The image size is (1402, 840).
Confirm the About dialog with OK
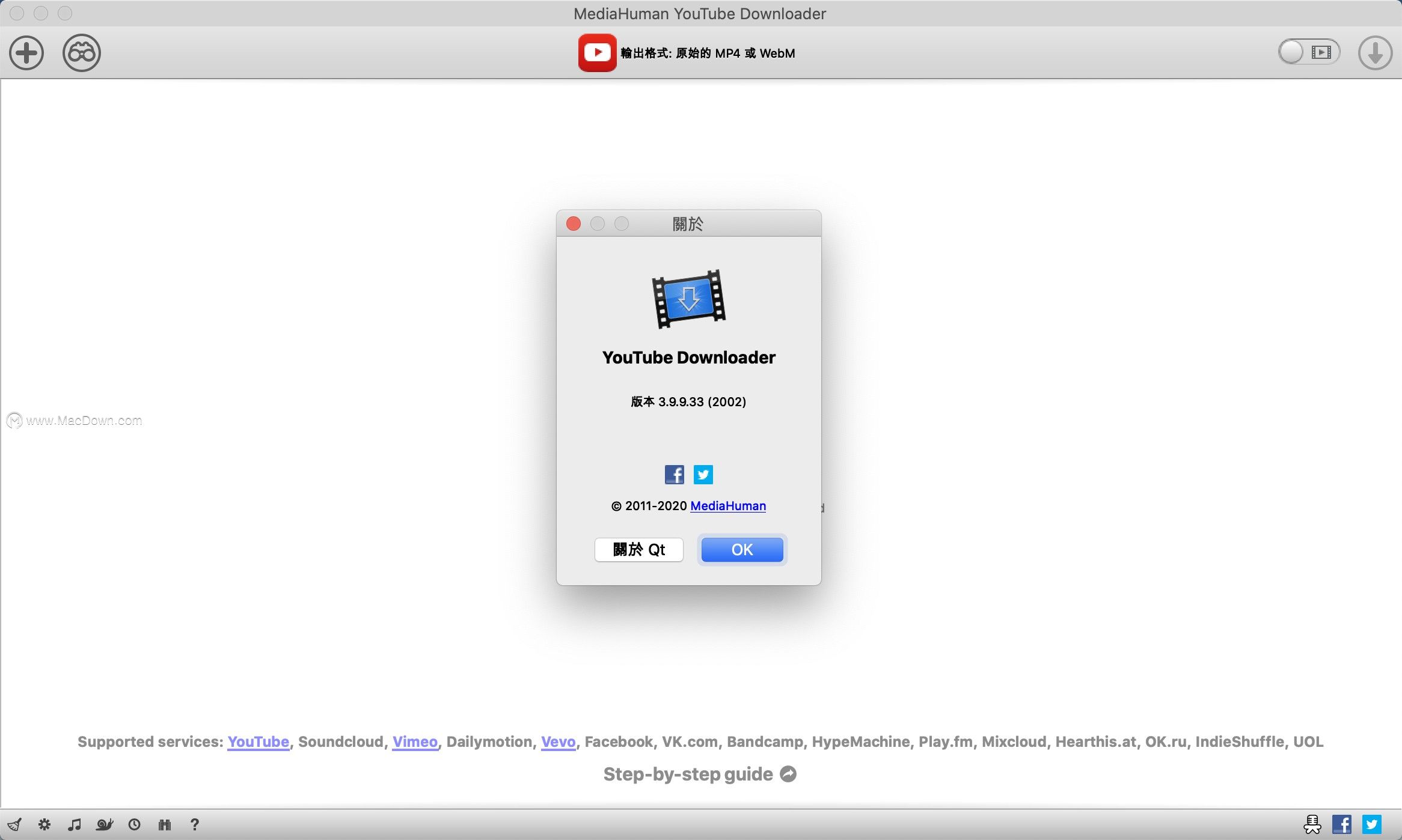[742, 550]
